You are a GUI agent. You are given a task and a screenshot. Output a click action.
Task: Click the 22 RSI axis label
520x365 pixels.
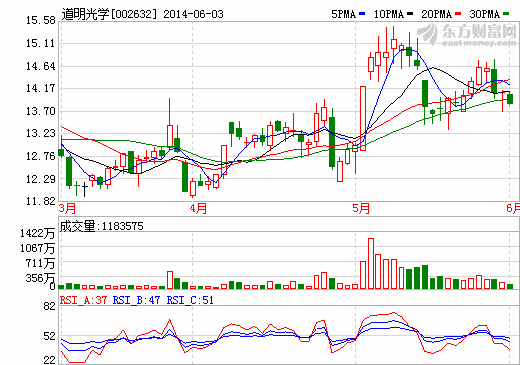[x=49, y=360]
